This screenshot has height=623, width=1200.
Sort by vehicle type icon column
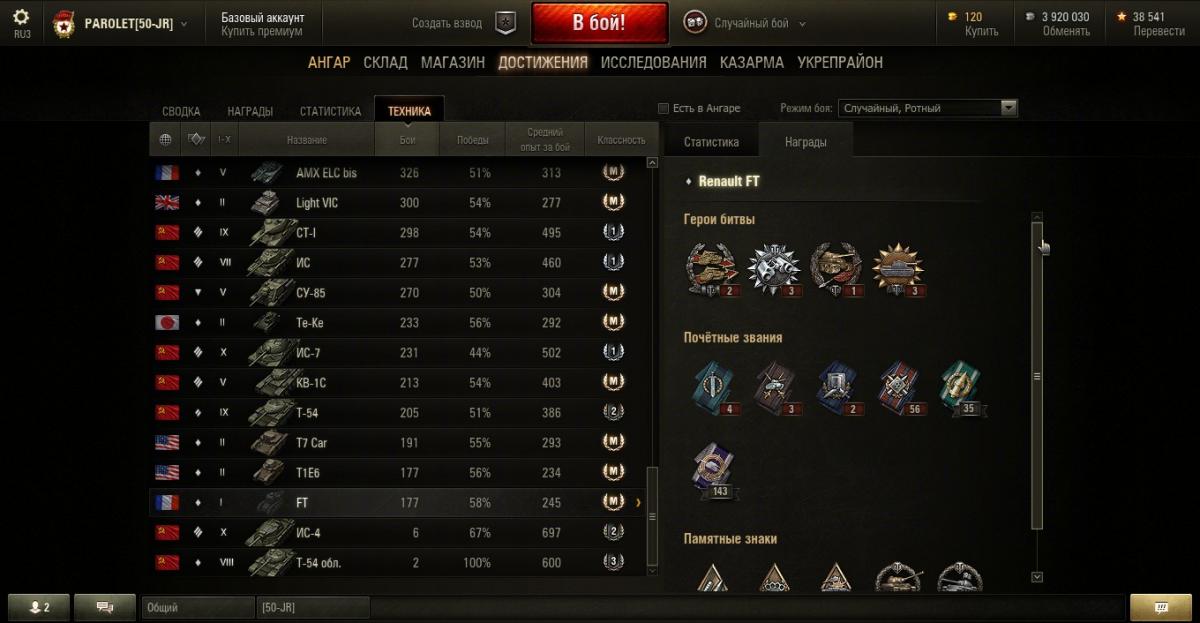pyautogui.click(x=196, y=140)
